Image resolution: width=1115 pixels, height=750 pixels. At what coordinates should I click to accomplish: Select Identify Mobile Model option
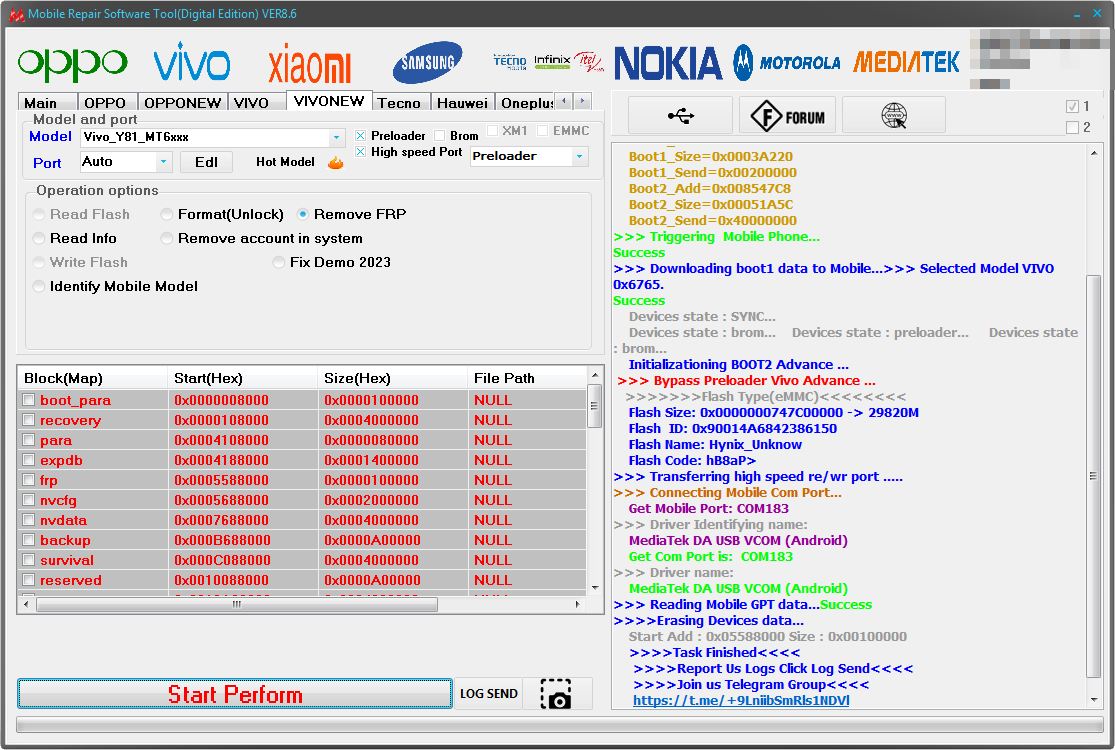[39, 286]
